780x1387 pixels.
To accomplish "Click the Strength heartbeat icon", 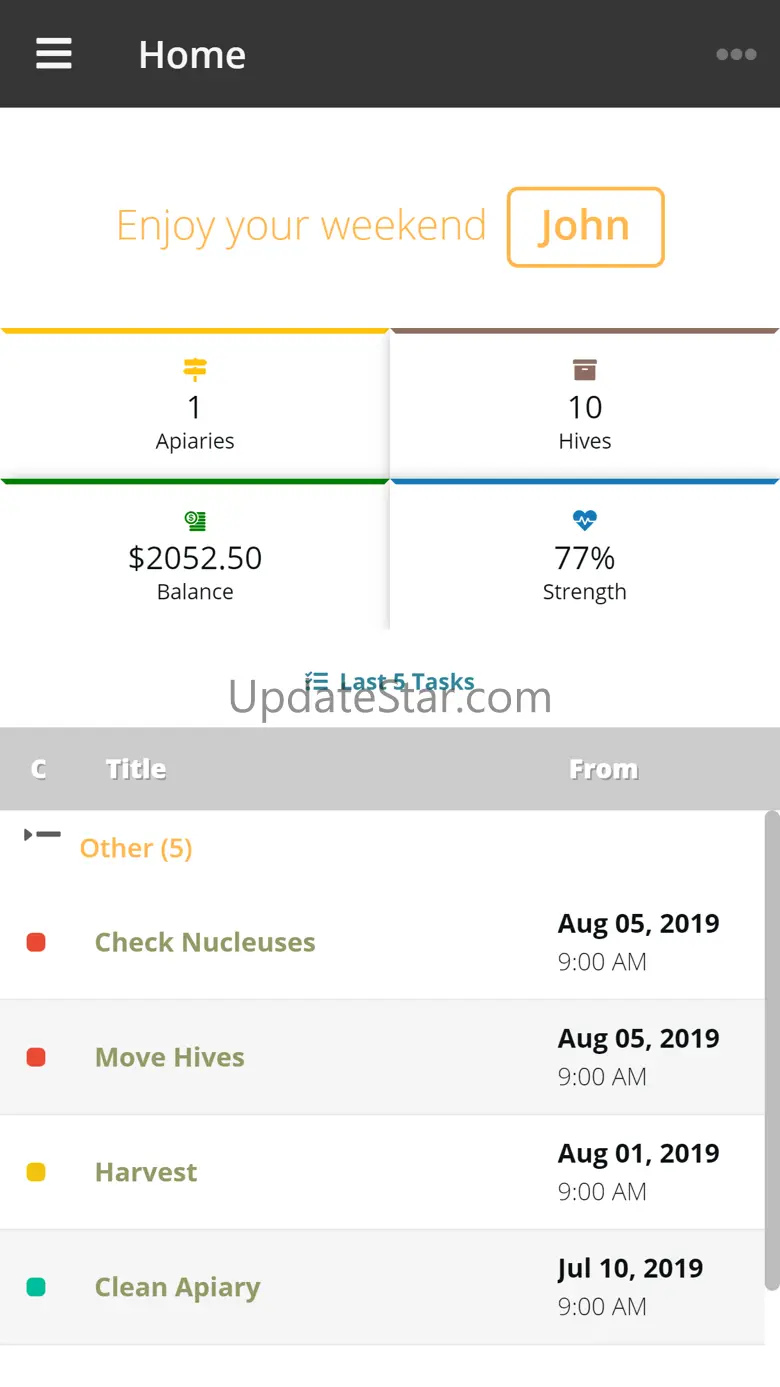I will click(x=585, y=520).
